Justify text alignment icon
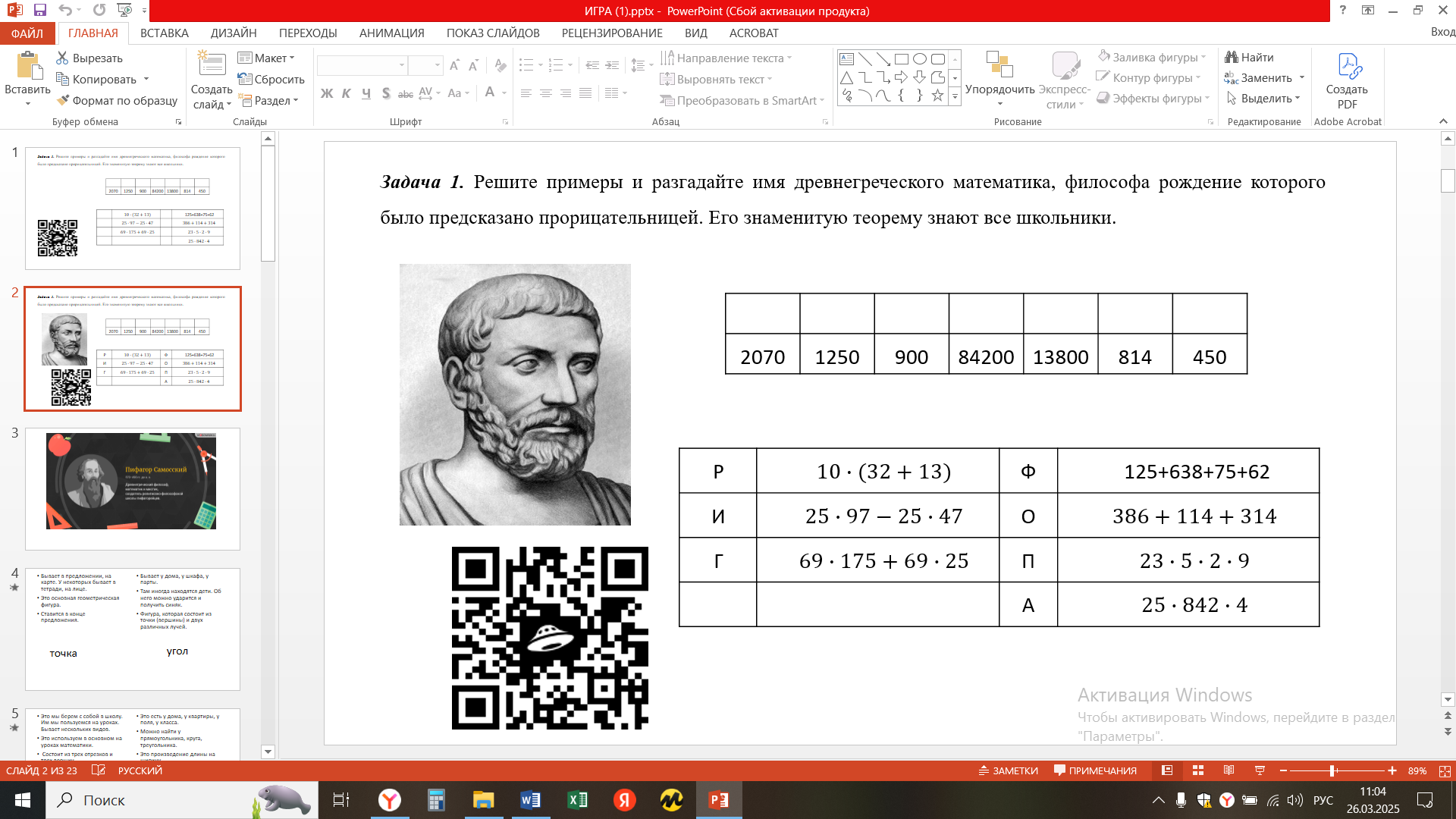Image resolution: width=1456 pixels, height=819 pixels. [585, 93]
